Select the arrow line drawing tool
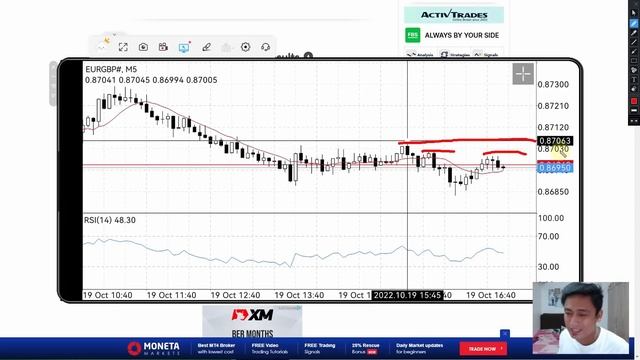Viewport: 640px width, 360px height. click(x=634, y=52)
